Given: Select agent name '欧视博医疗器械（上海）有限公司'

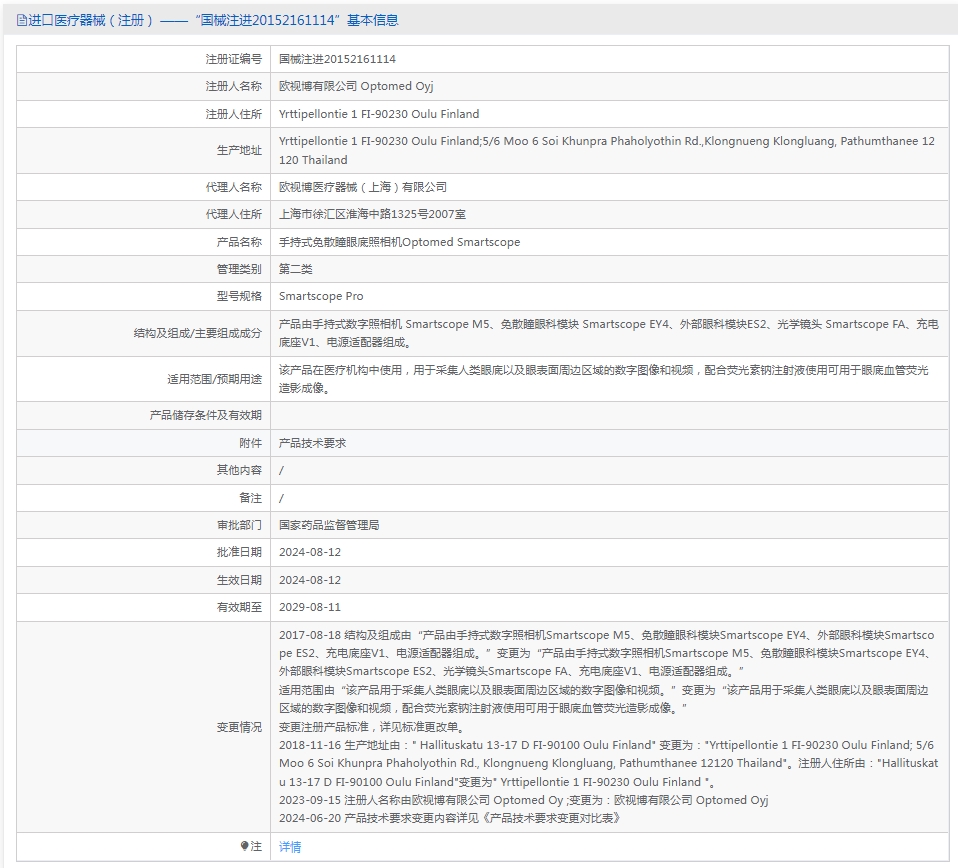Looking at the screenshot, I should 363,187.
